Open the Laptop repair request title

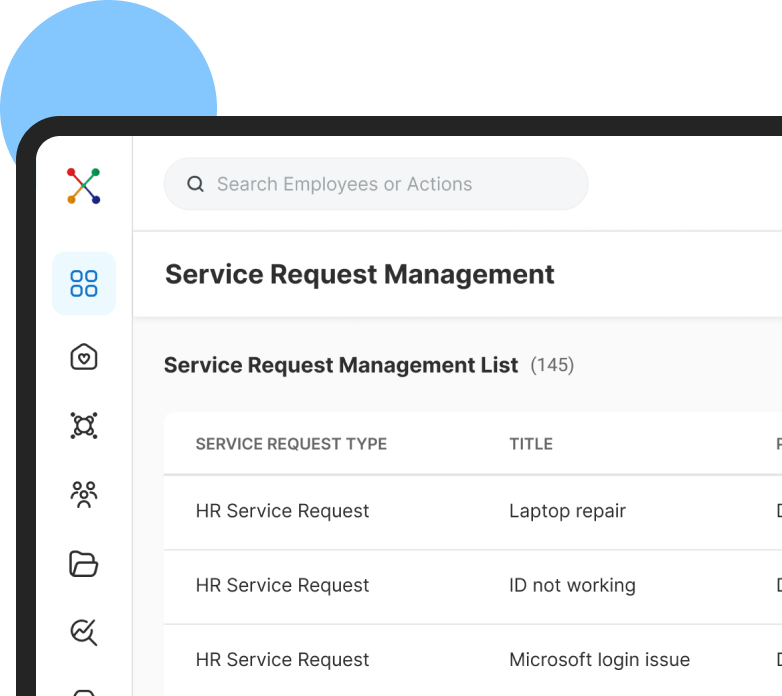568,511
